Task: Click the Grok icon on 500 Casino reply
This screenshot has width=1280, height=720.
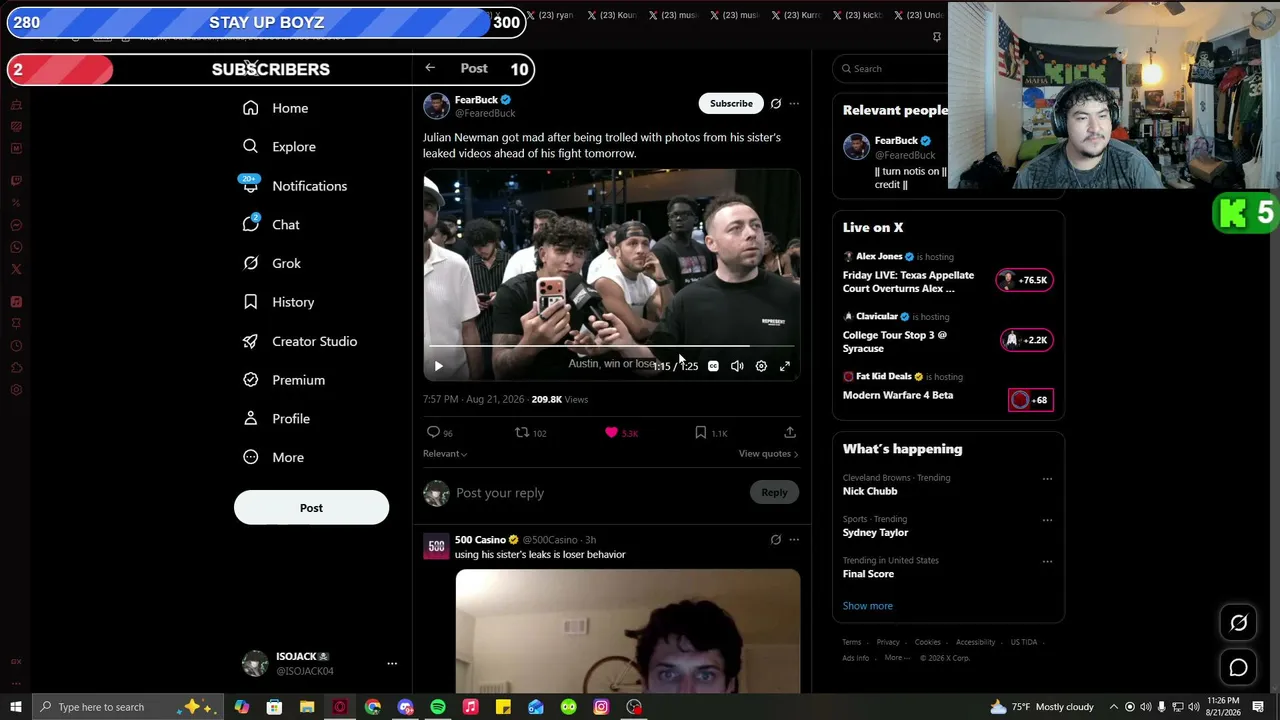Action: 776,540
